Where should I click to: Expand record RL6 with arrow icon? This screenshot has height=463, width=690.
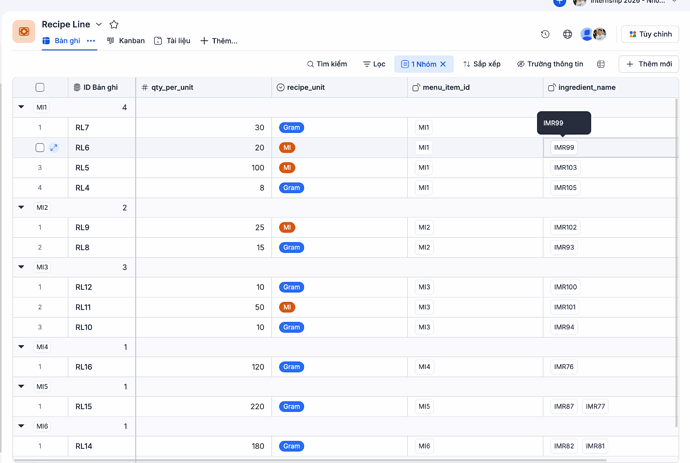click(x=54, y=147)
